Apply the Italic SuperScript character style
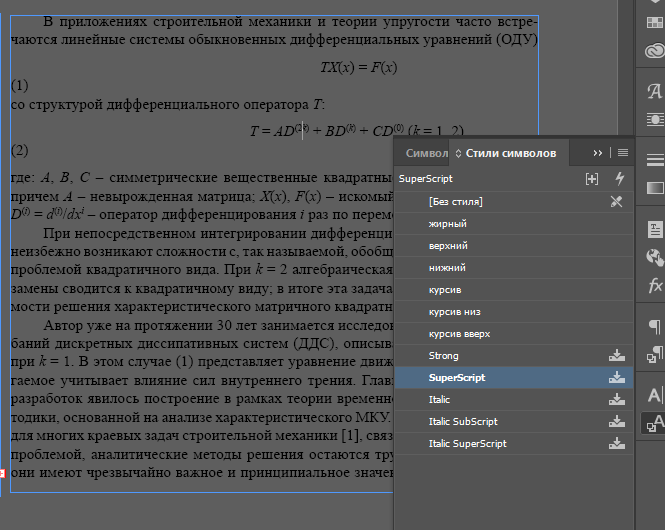This screenshot has width=665, height=530. pos(467,443)
